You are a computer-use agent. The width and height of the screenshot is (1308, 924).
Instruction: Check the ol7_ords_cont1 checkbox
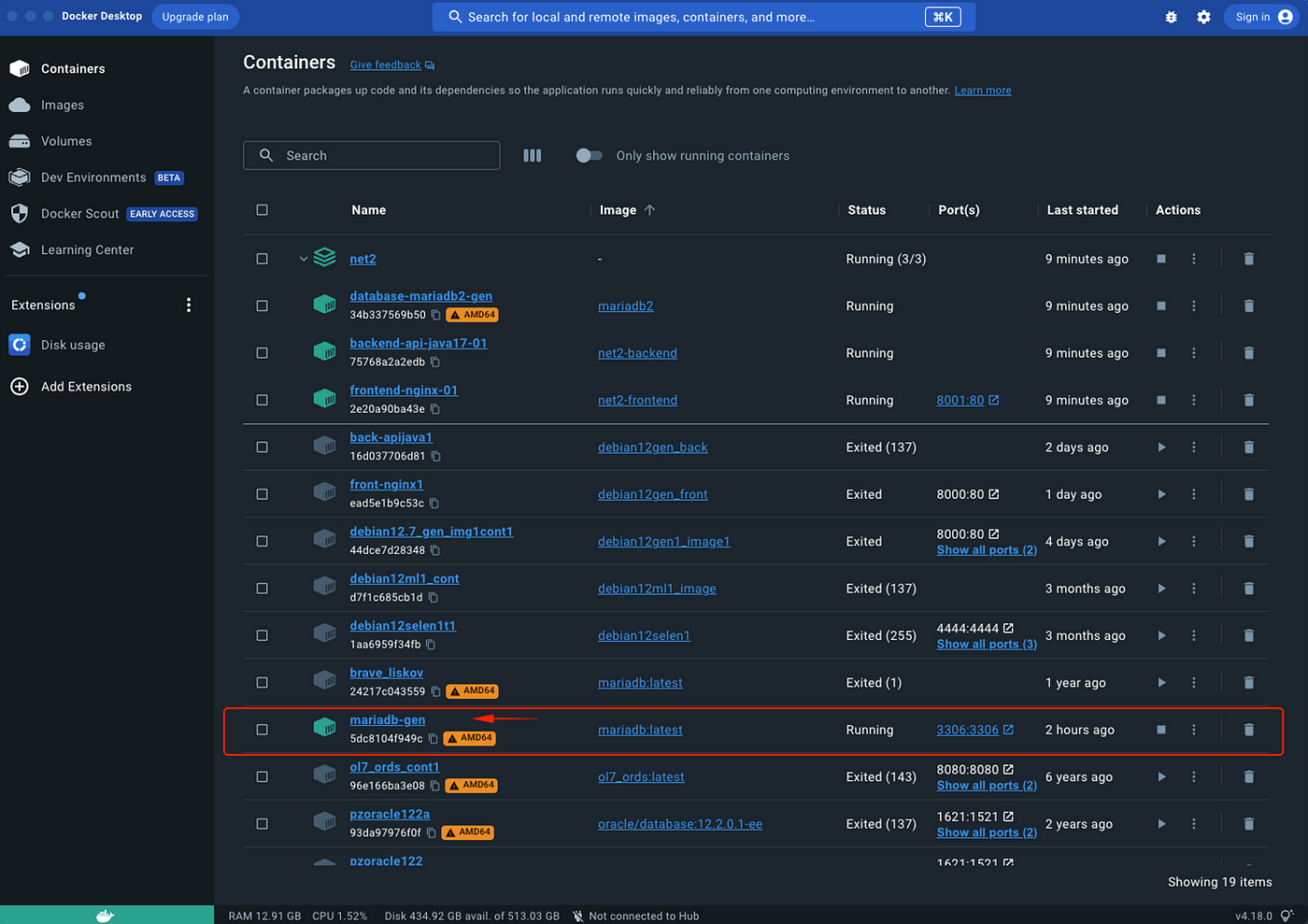pyautogui.click(x=263, y=776)
